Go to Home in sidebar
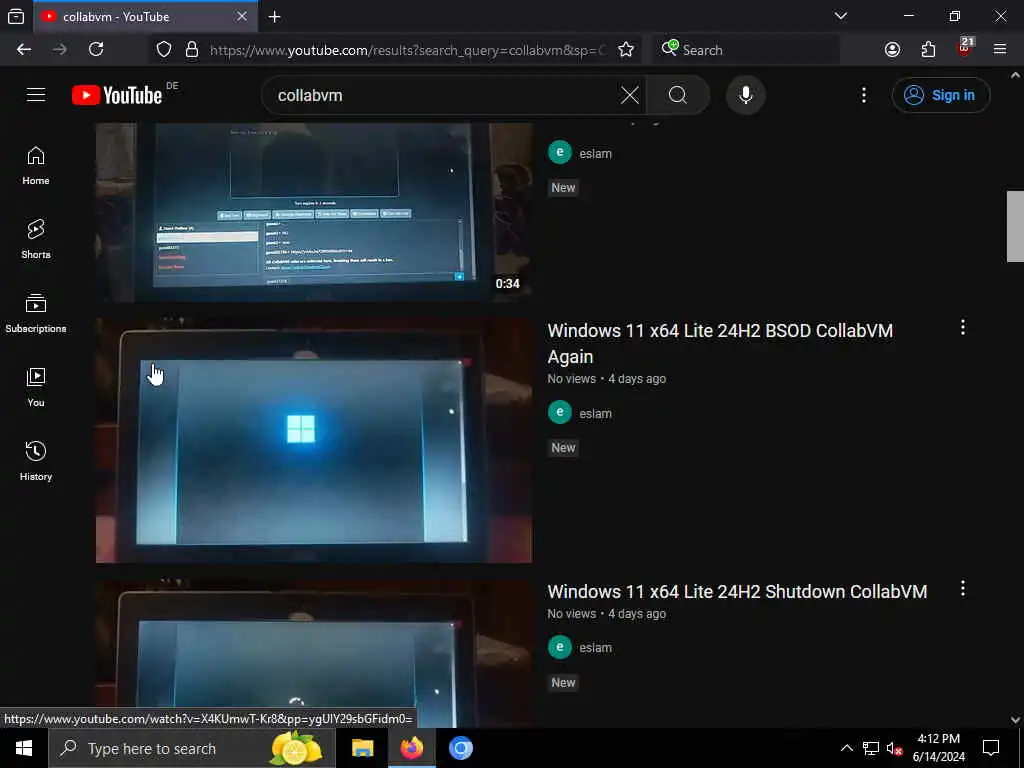 pyautogui.click(x=36, y=166)
